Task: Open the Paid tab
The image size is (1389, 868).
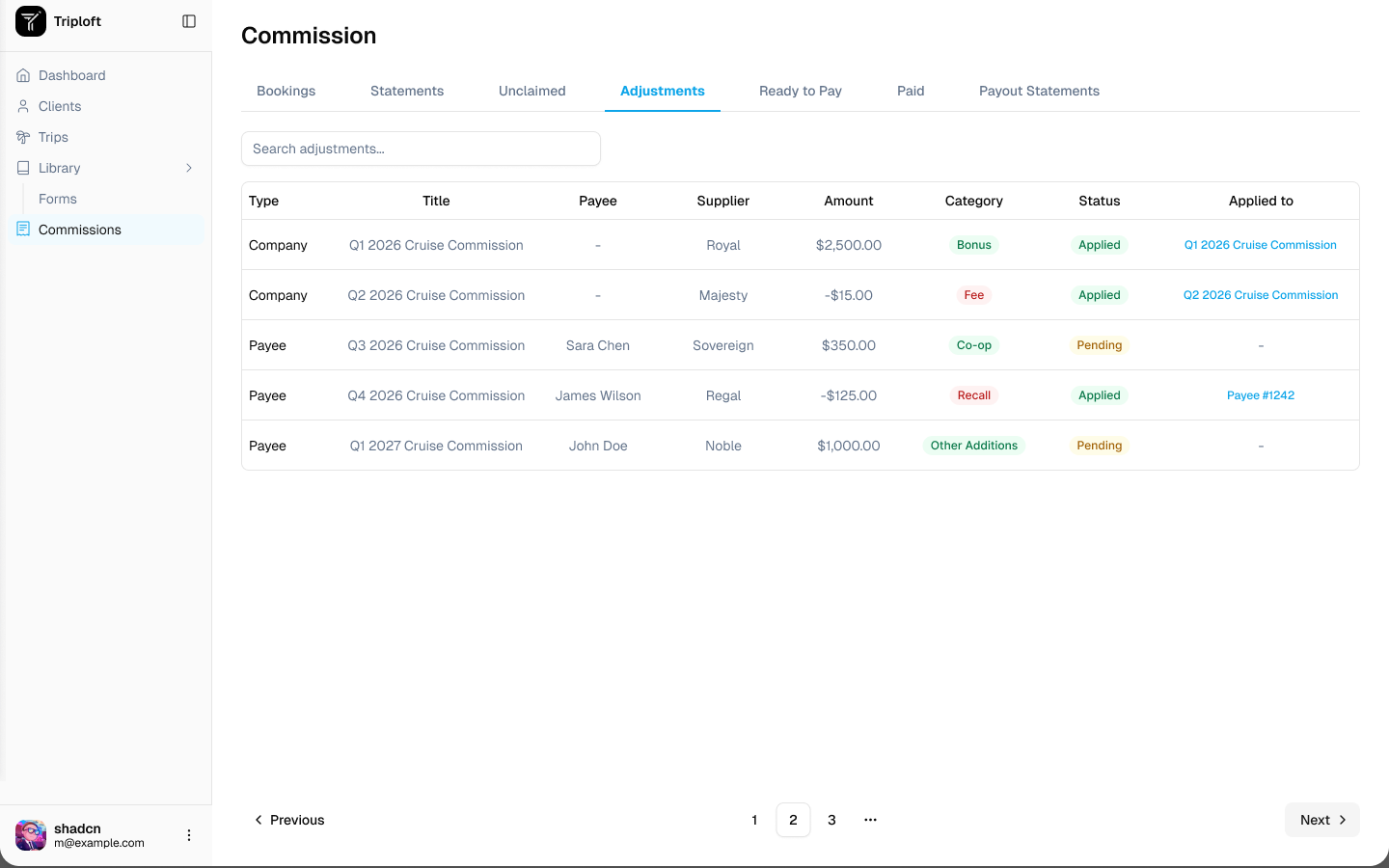Action: point(911,91)
